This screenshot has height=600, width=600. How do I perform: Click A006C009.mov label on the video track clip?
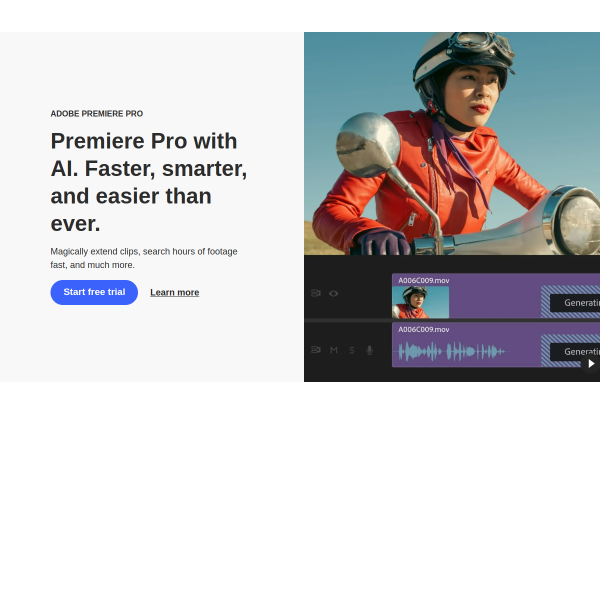click(424, 280)
